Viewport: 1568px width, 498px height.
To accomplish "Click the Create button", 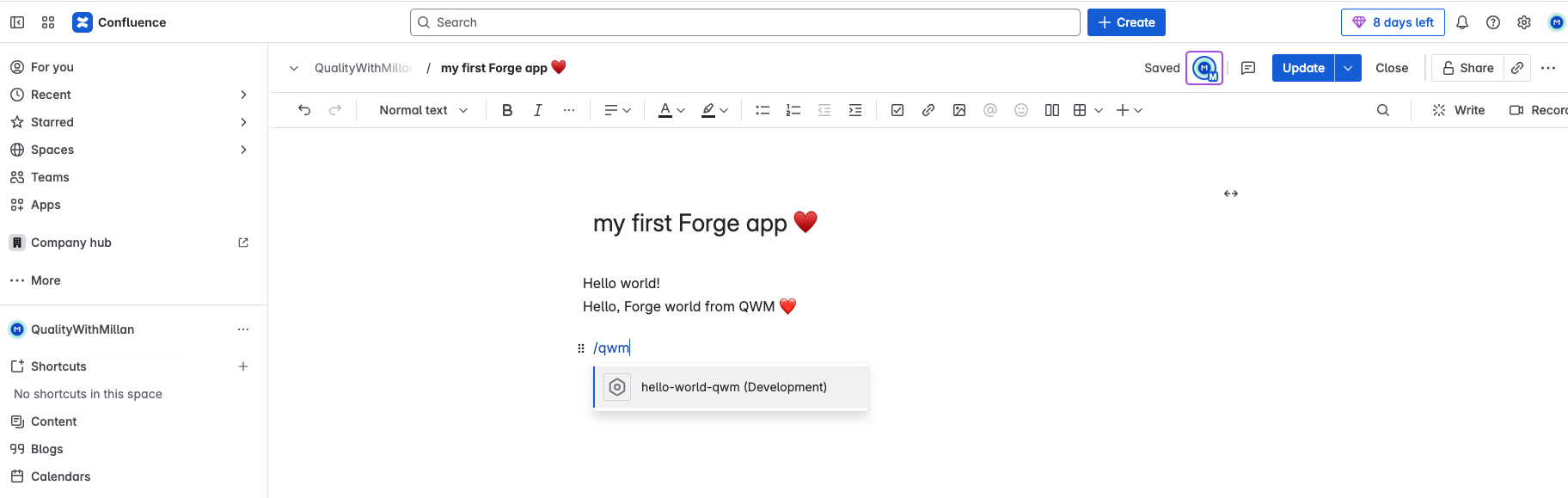I will (x=1126, y=22).
